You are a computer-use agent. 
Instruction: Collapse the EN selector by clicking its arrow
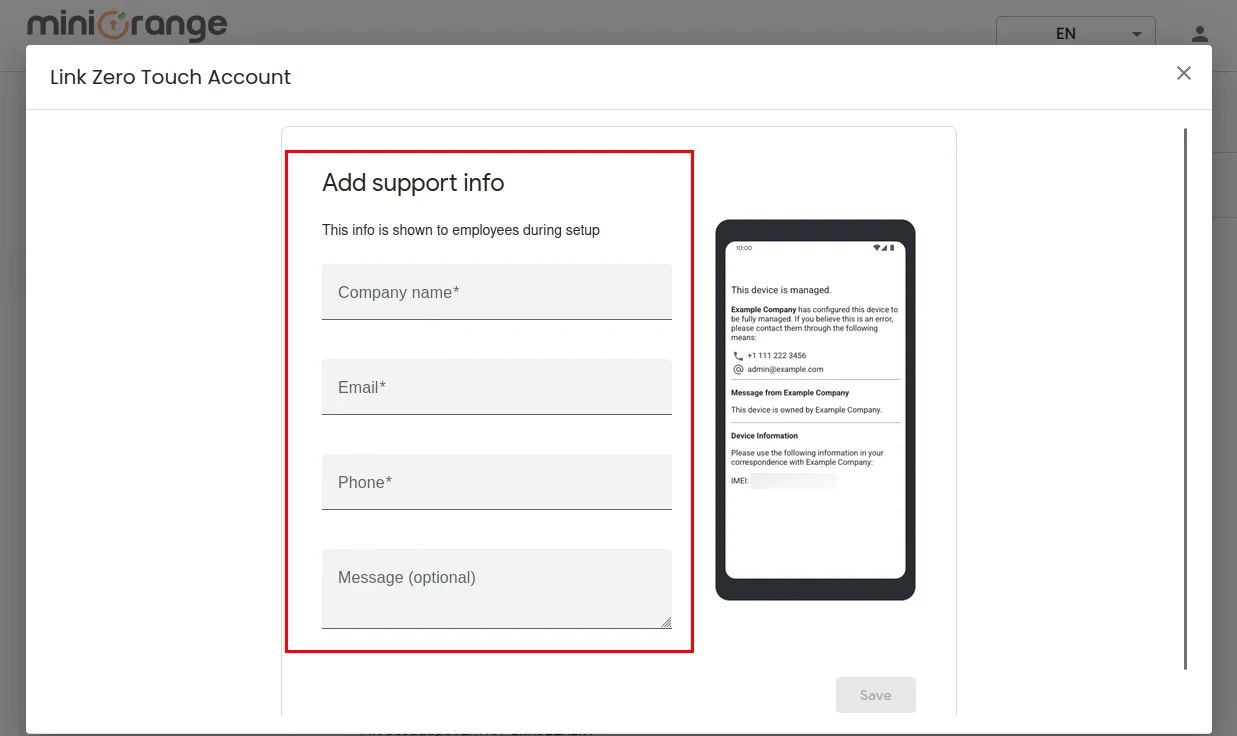click(x=1136, y=33)
